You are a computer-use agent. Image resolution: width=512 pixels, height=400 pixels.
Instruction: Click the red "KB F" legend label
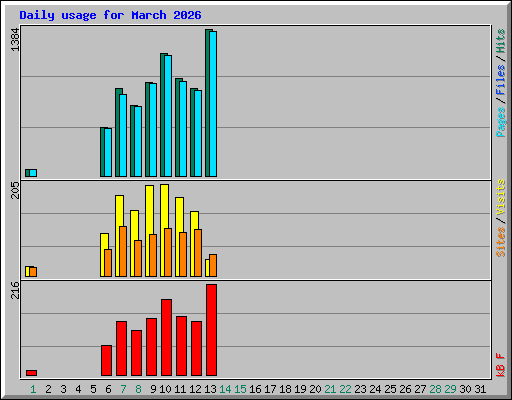(500, 365)
